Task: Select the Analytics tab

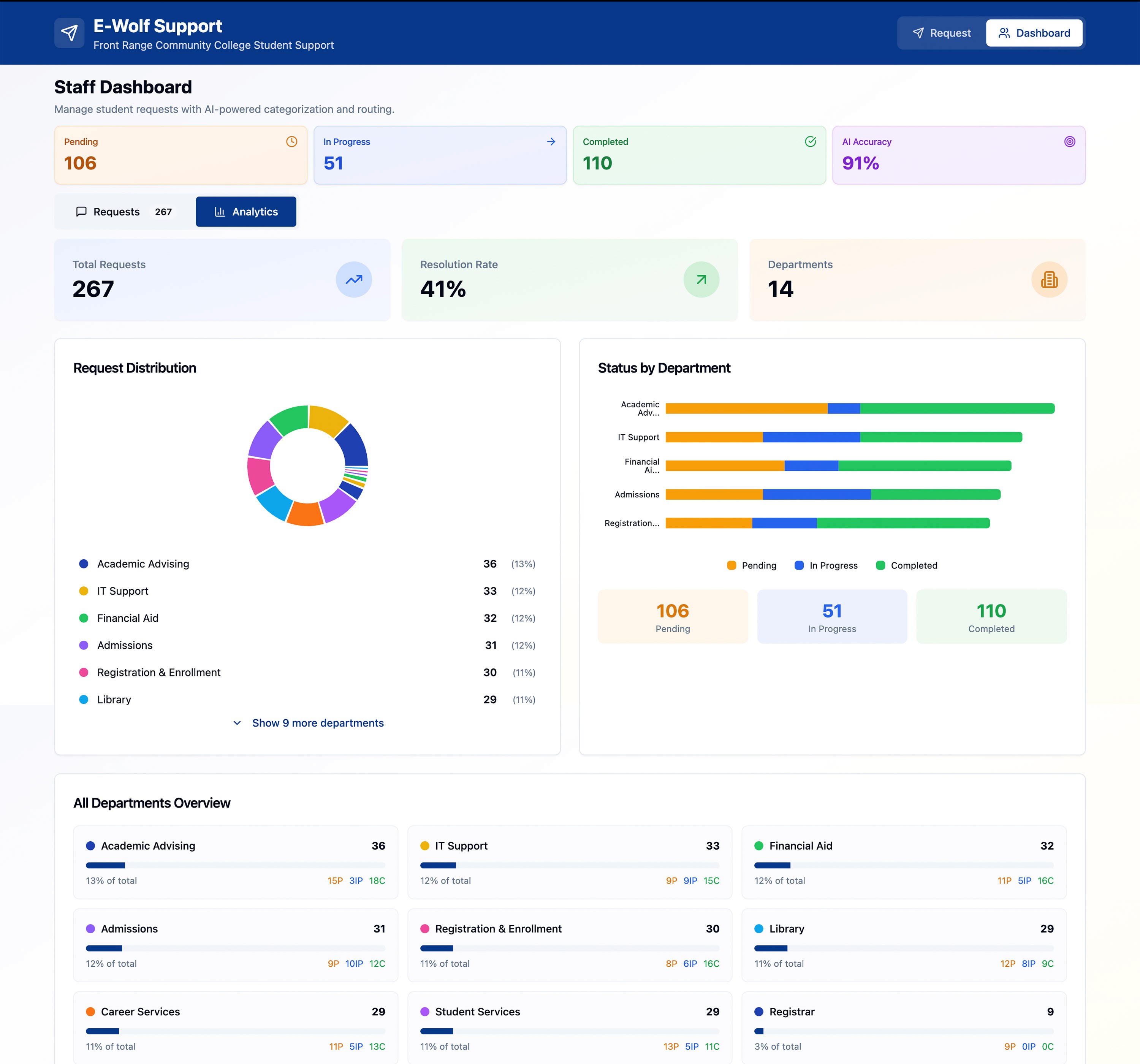Action: point(246,212)
